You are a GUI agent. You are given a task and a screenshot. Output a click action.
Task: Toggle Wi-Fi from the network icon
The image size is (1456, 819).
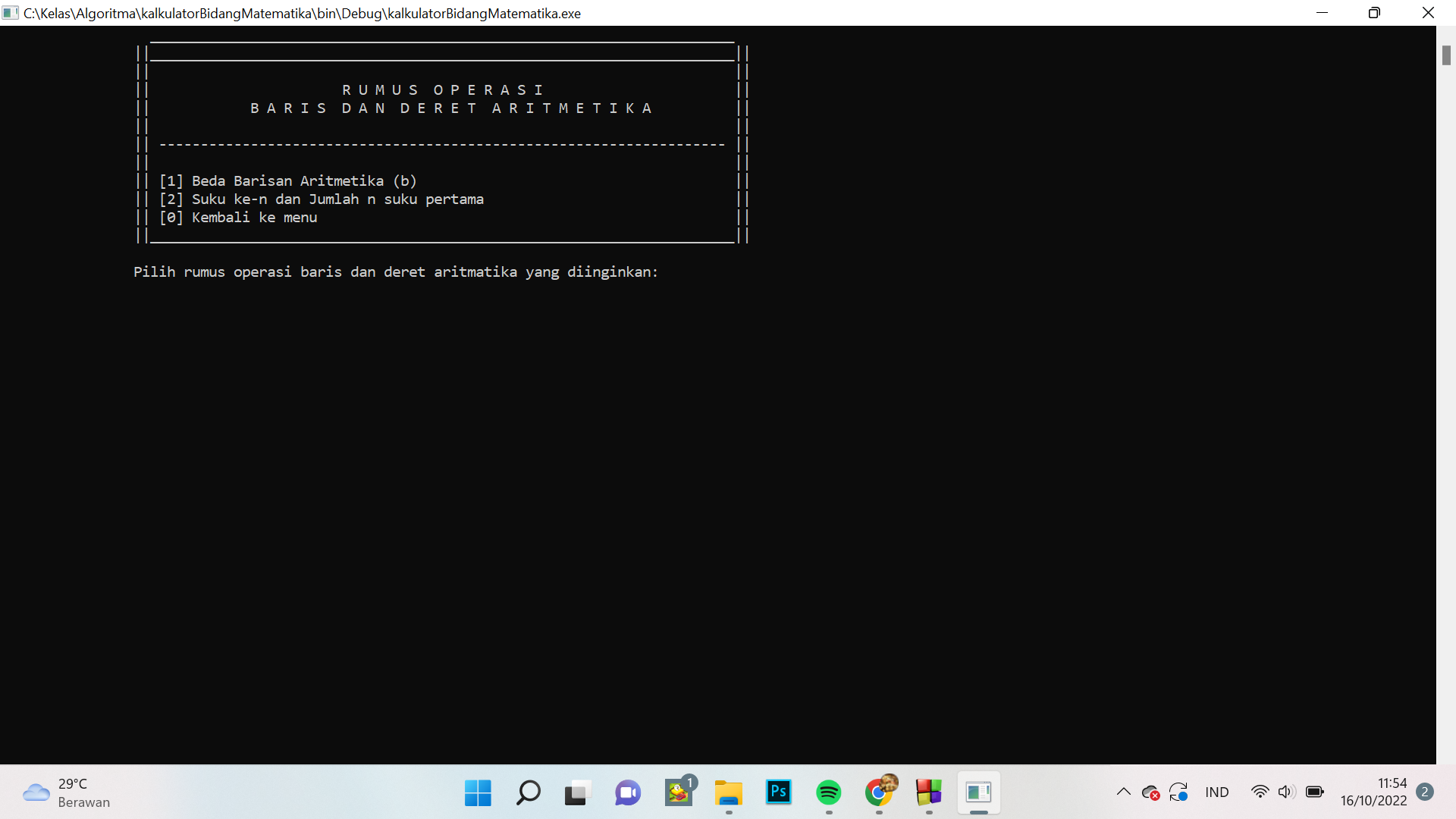1260,792
